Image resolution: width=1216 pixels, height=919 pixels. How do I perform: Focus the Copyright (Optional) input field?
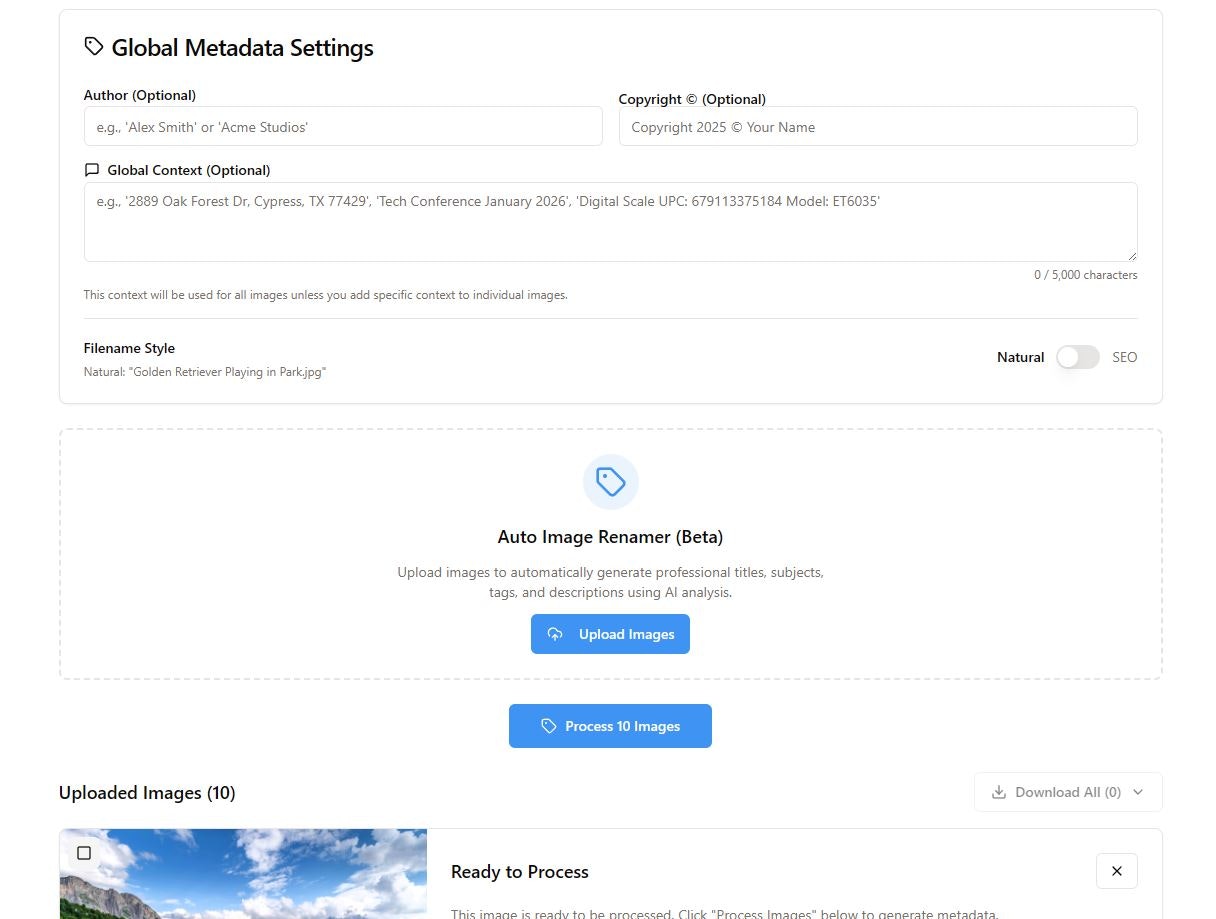coord(878,127)
